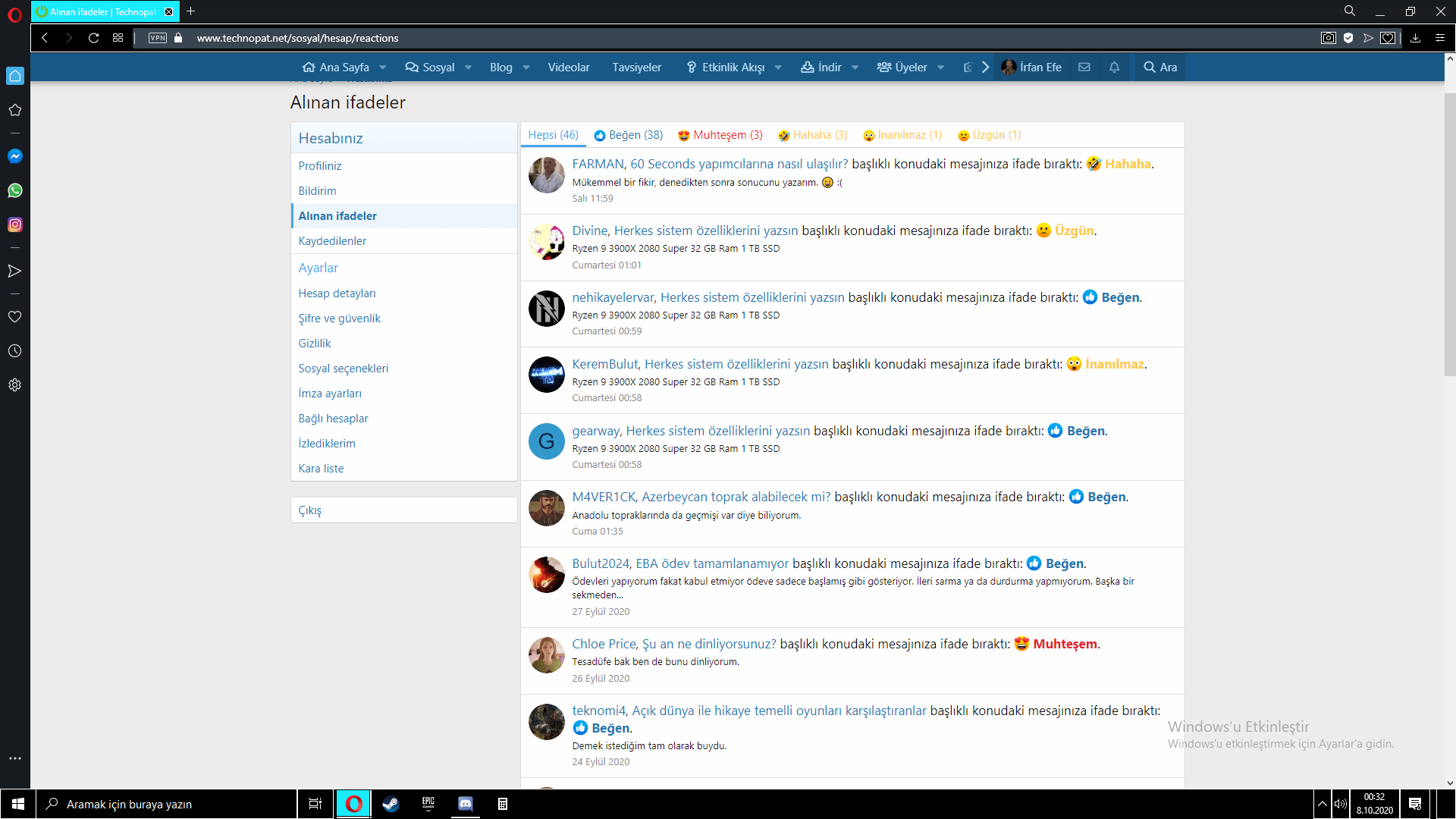Open Instagram sidebar panel

[x=15, y=224]
